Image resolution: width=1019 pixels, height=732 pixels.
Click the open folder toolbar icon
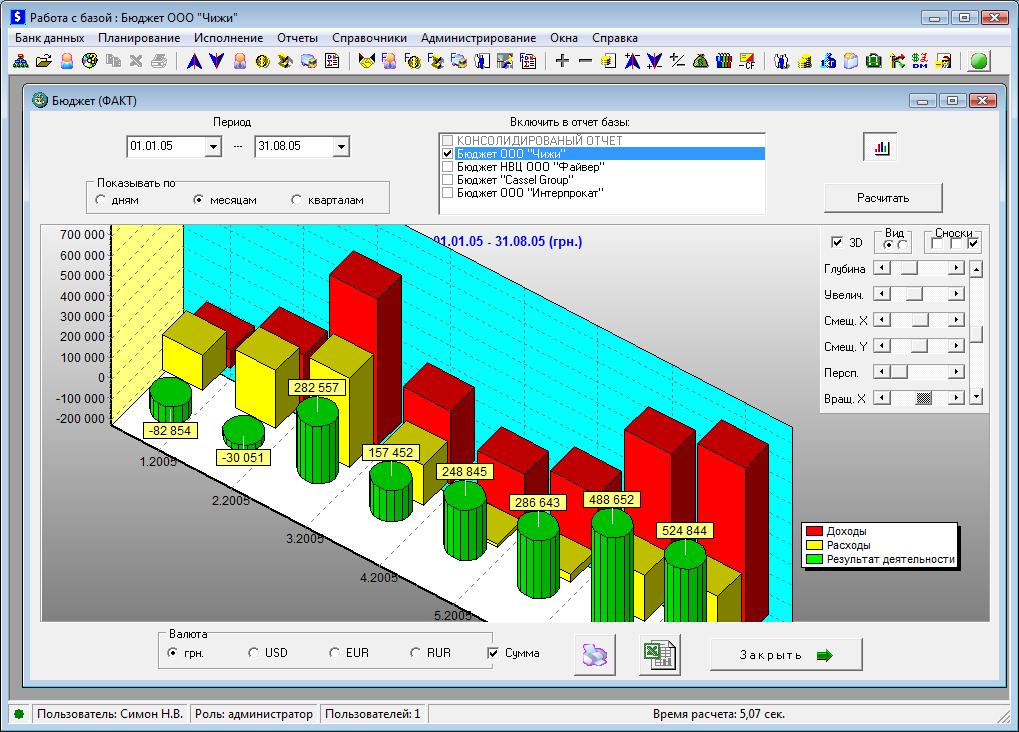coord(44,62)
